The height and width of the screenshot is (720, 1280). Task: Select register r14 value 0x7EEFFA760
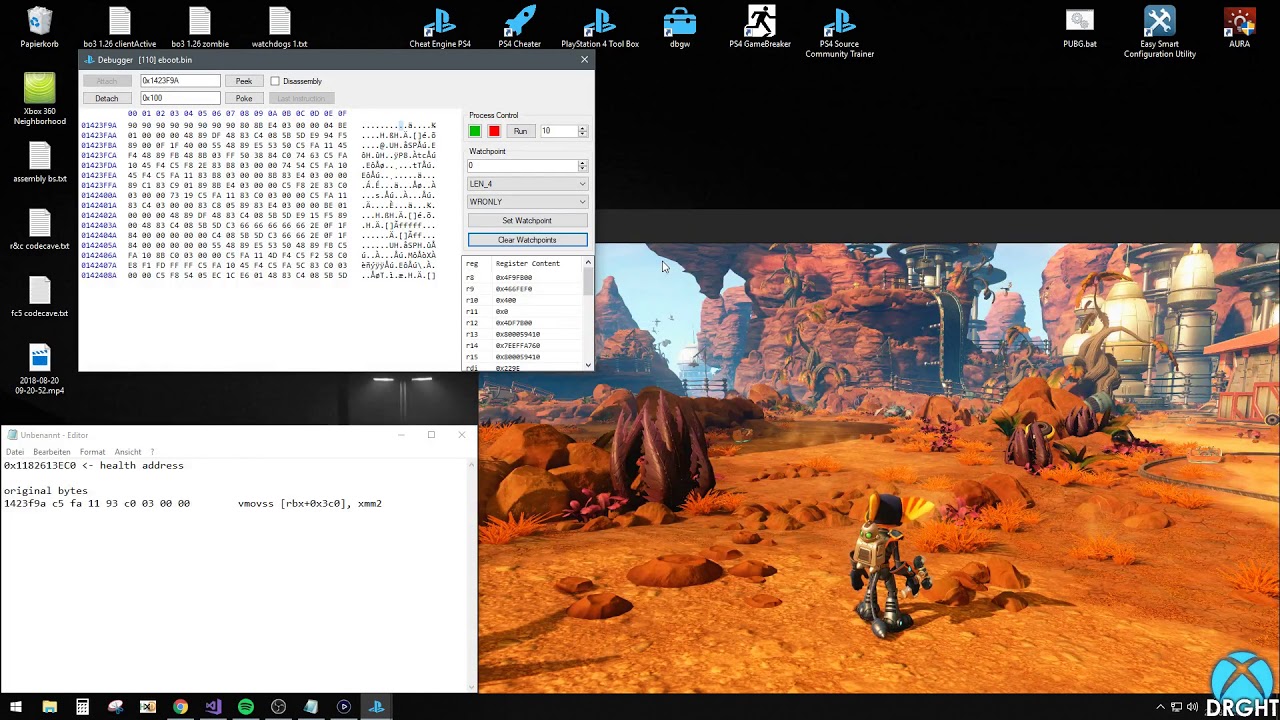pos(518,346)
